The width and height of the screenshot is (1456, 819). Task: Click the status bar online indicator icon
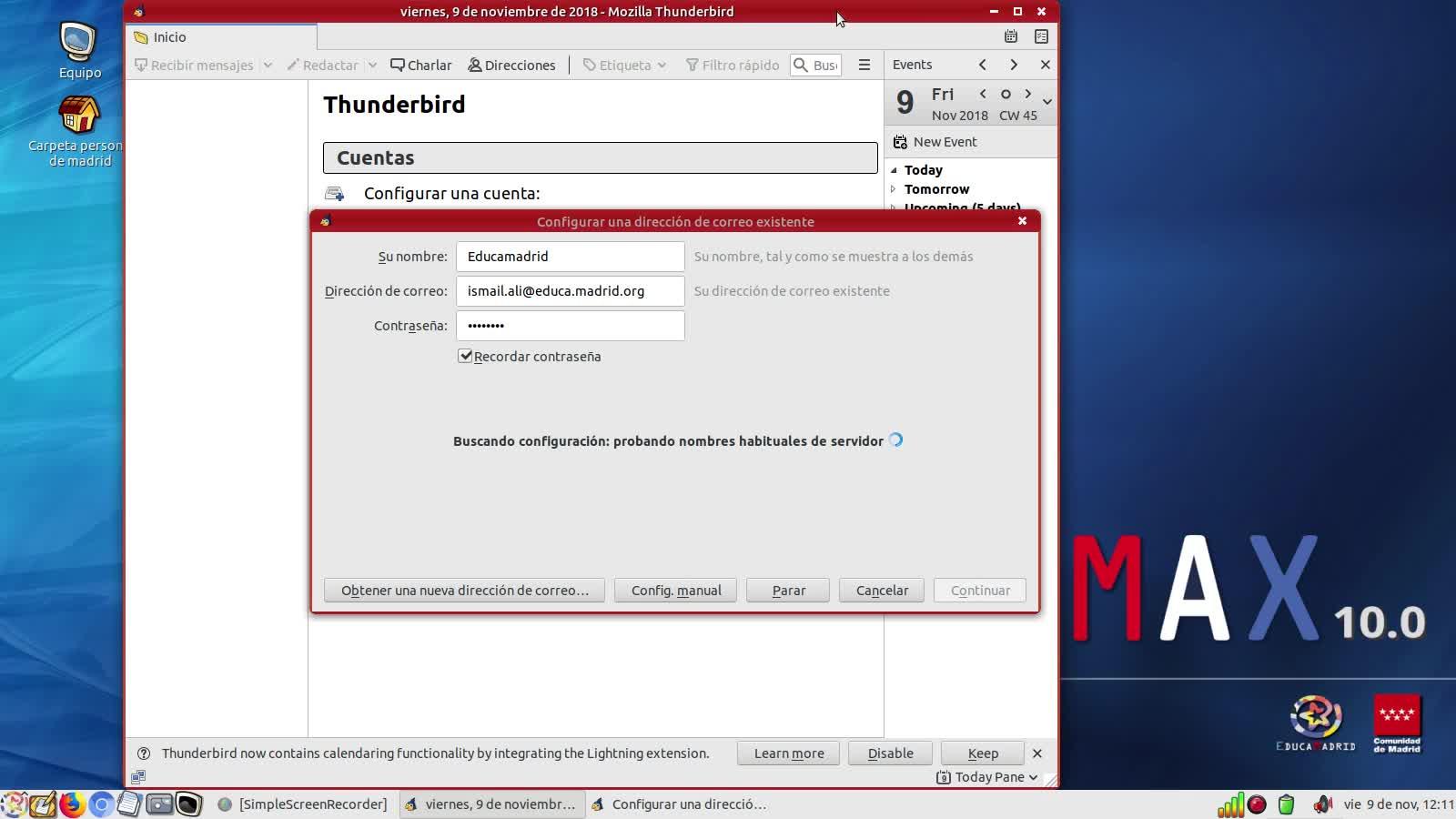click(138, 777)
